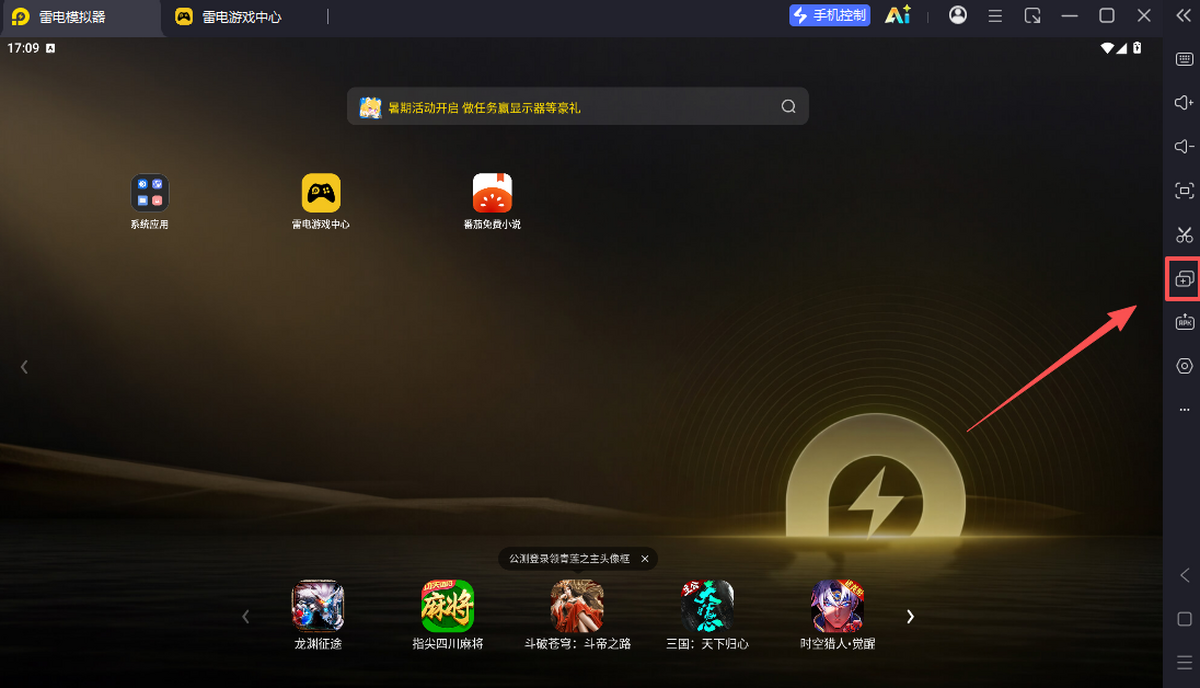Click the 龙渊征途 label text
The height and width of the screenshot is (688, 1200).
[x=318, y=644]
